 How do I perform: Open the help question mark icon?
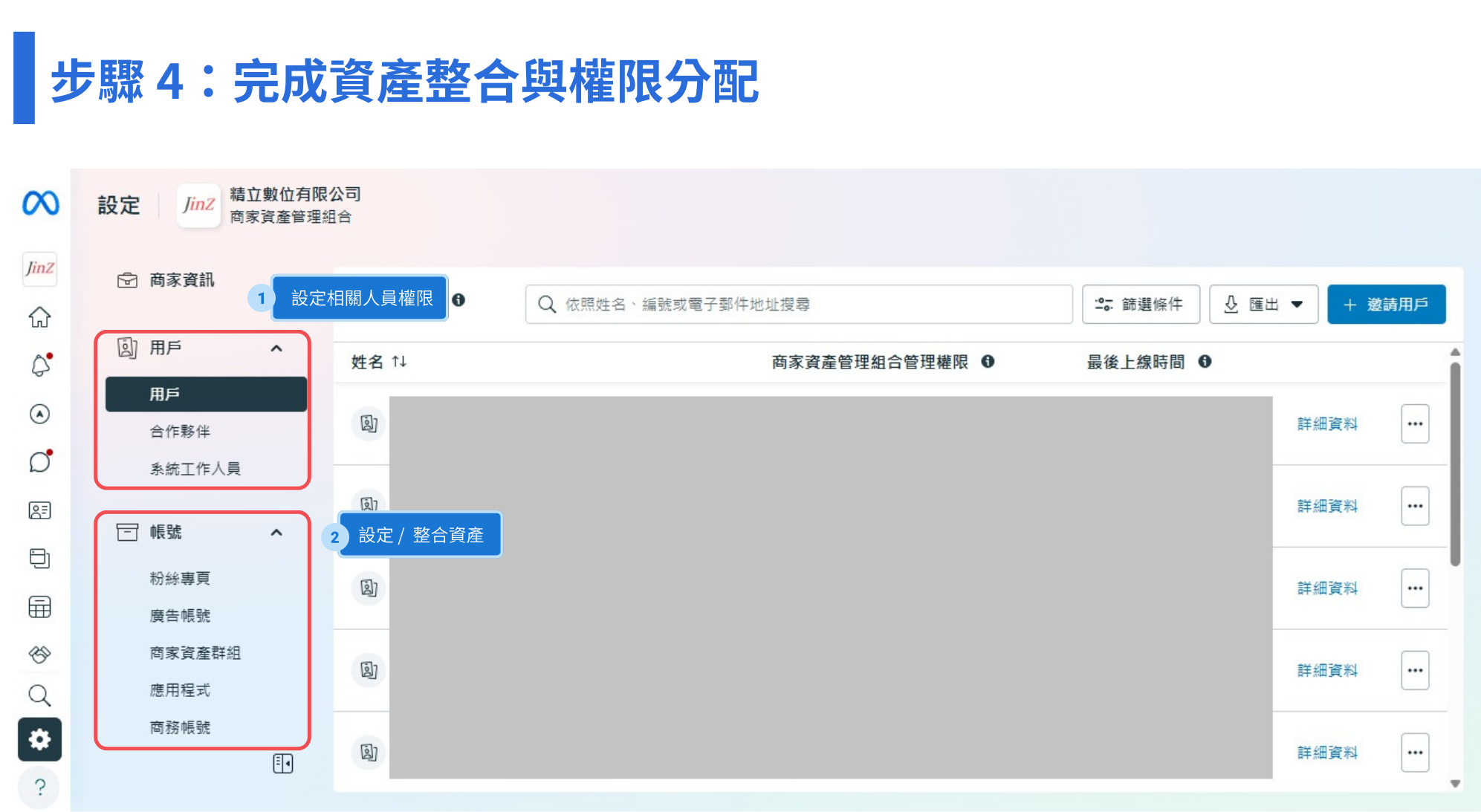[40, 787]
